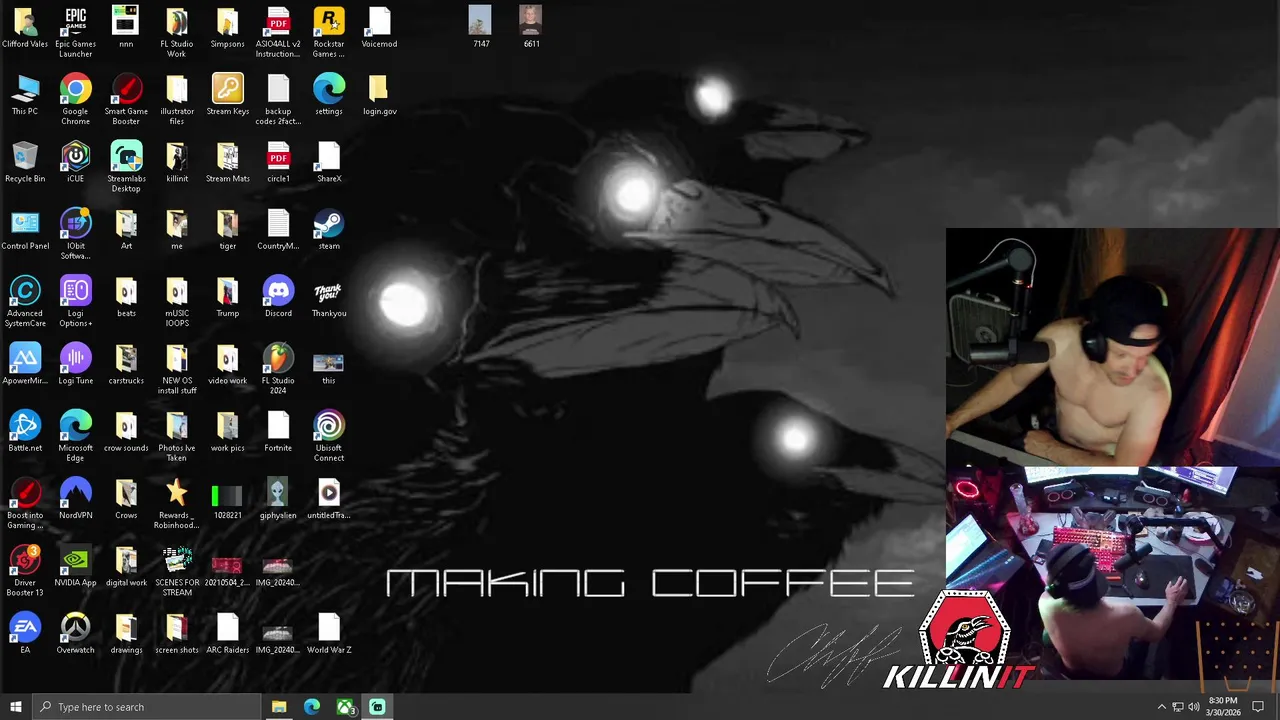The height and width of the screenshot is (720, 1280).
Task: Launch Overwatch from the desktop
Action: pos(75,633)
